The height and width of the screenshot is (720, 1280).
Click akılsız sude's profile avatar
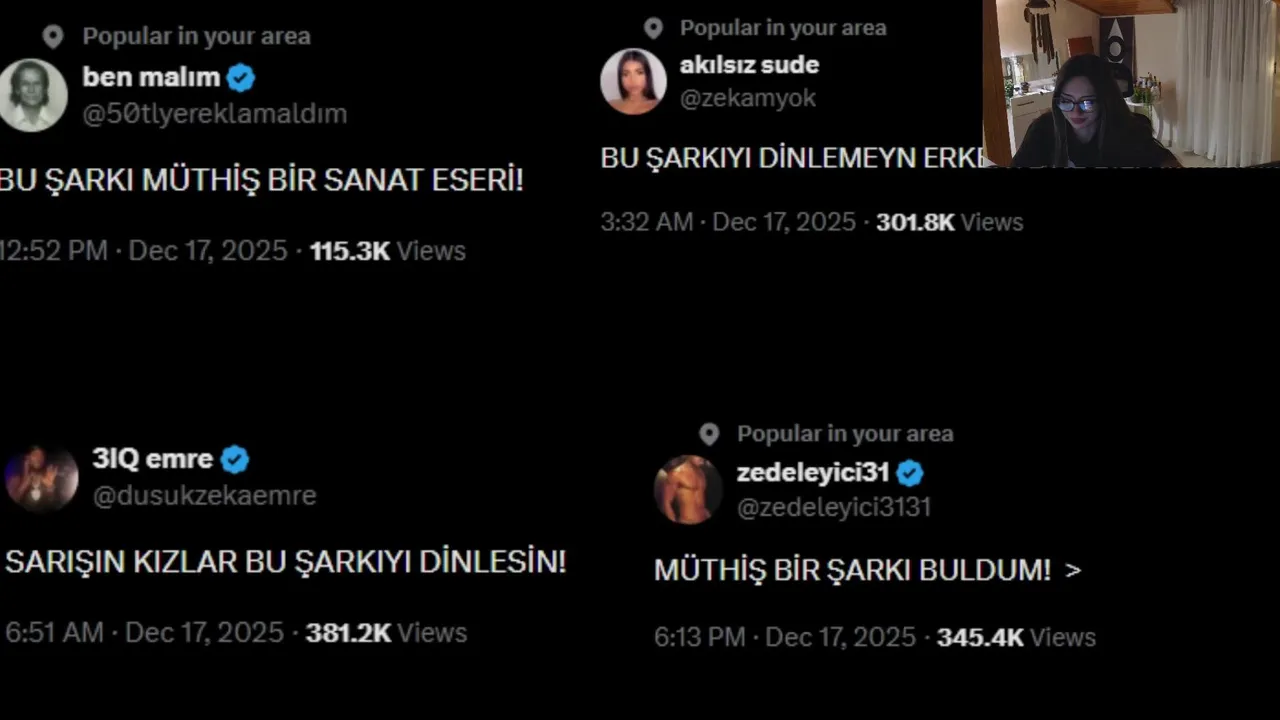coord(633,81)
